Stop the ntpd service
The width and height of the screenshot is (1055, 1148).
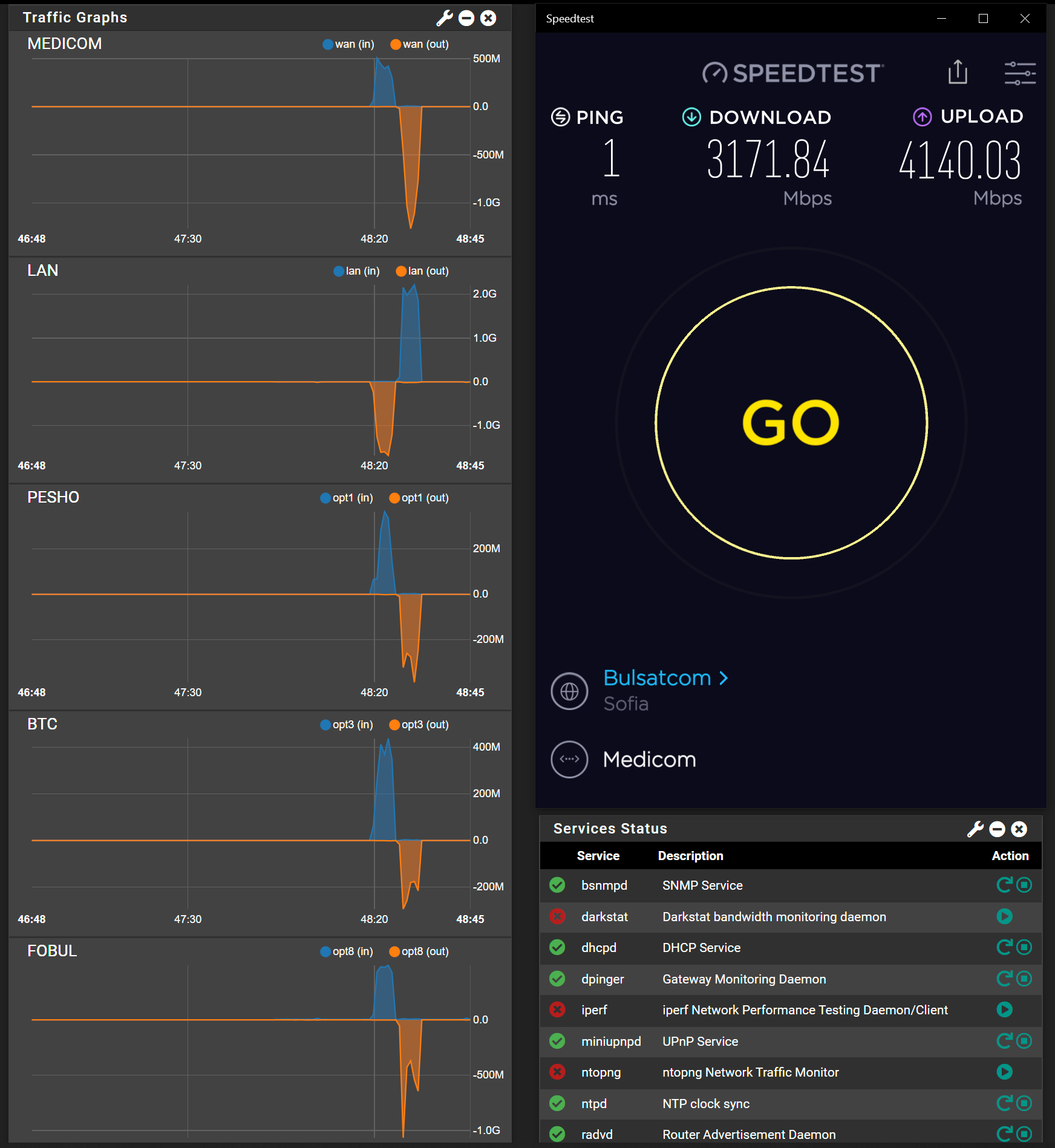(x=1024, y=1103)
